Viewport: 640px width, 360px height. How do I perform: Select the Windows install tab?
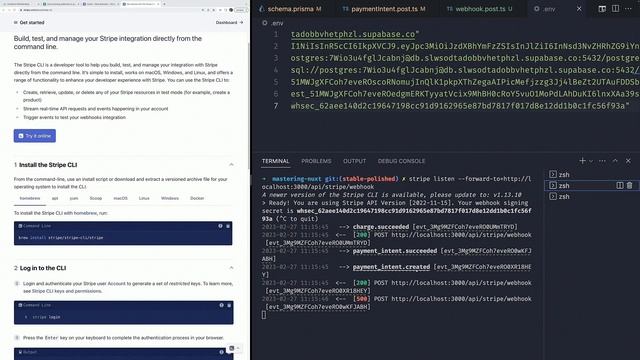pos(170,198)
